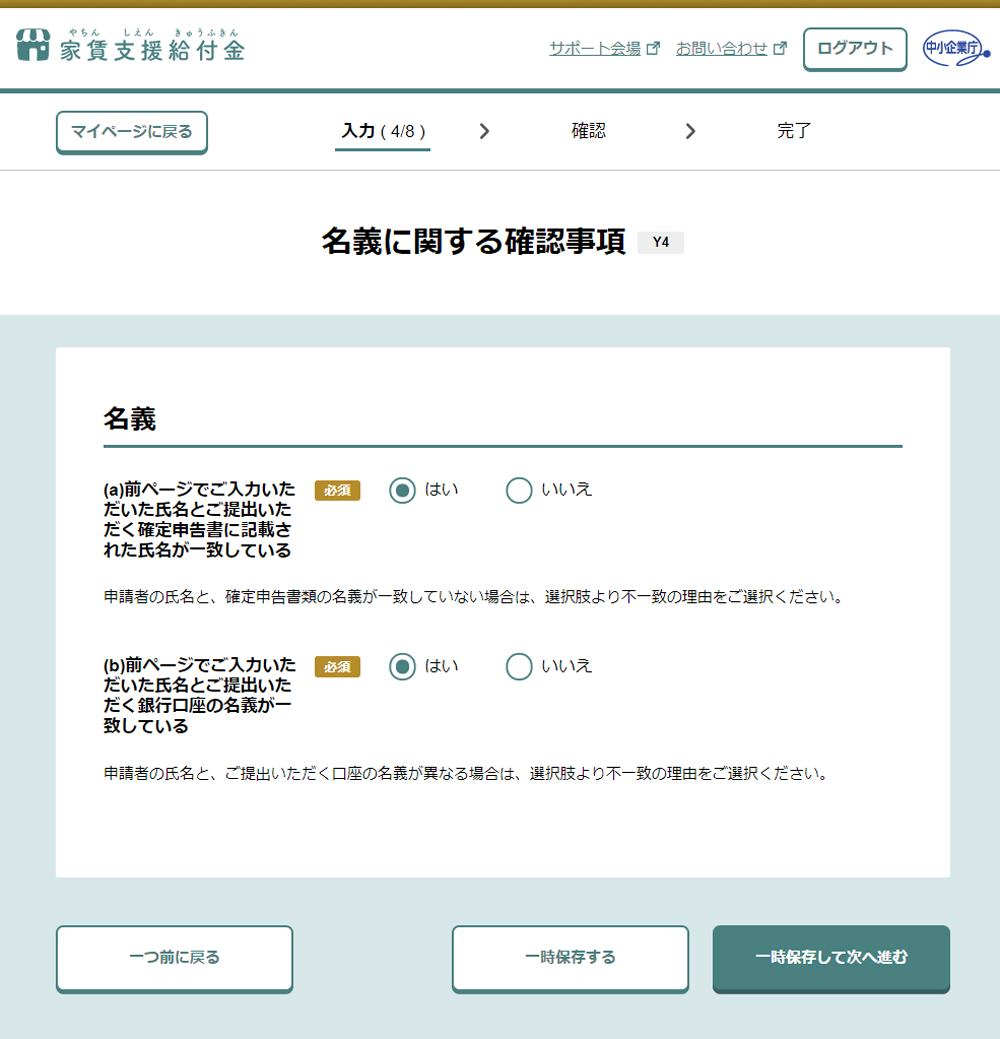The height and width of the screenshot is (1039, 1000).
Task: Choose はい for question (a)
Action: (x=402, y=490)
